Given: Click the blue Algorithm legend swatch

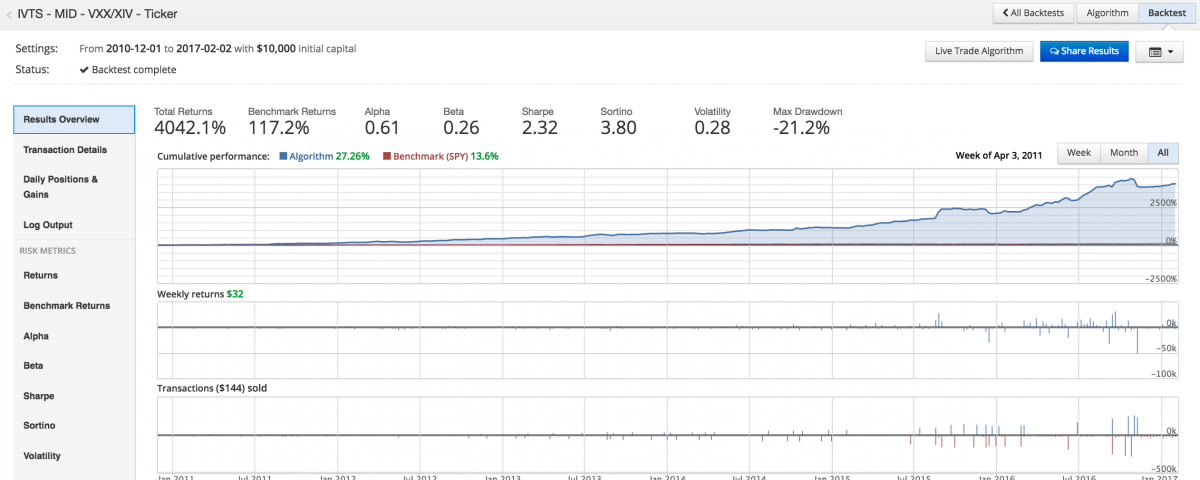Looking at the screenshot, I should click(284, 157).
